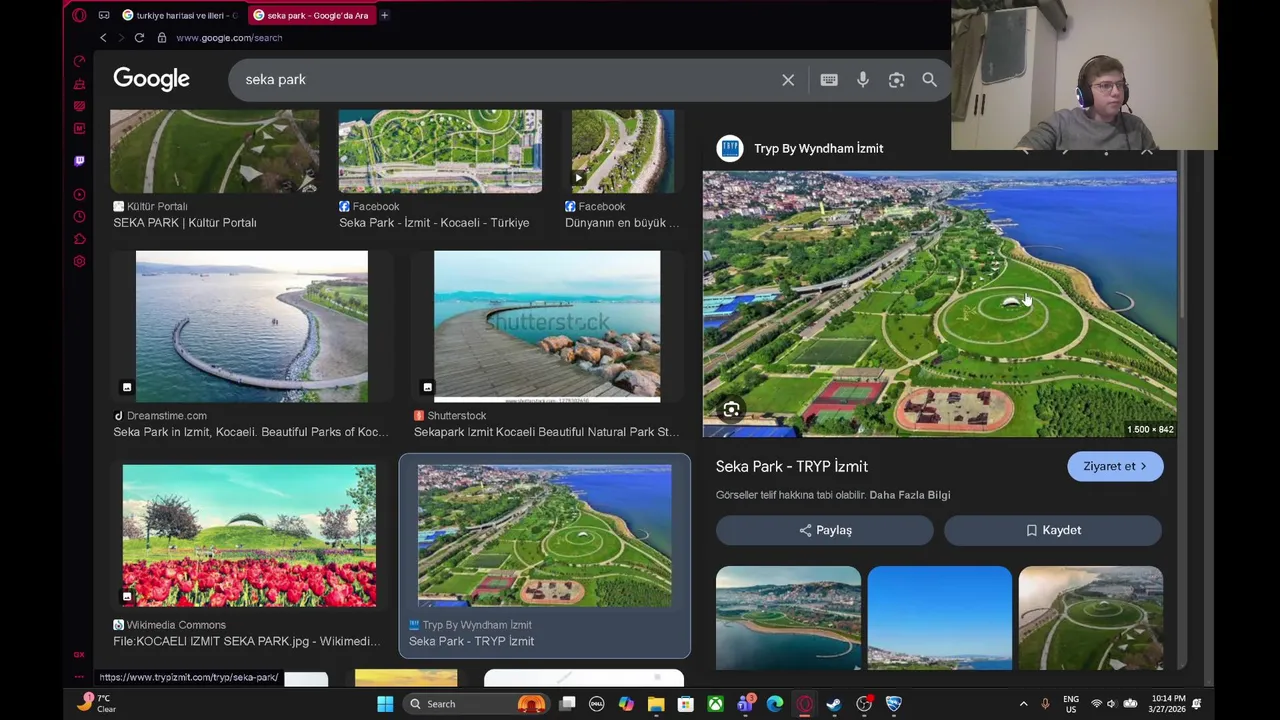Open first related image of coastal town
This screenshot has width=1280, height=720.
[788, 618]
